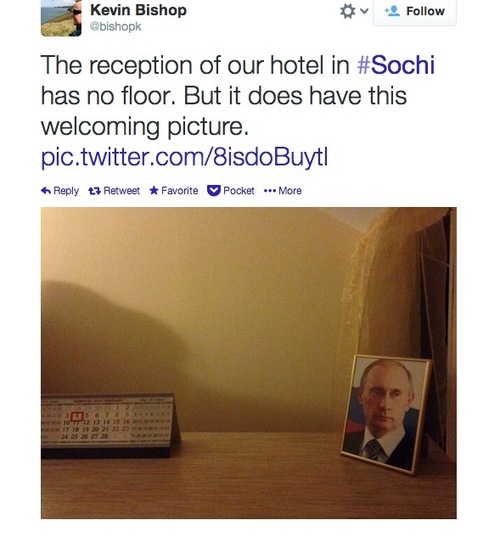
Task: Open the pic.twitter.com/8isdoBuytl link
Action: (x=184, y=157)
